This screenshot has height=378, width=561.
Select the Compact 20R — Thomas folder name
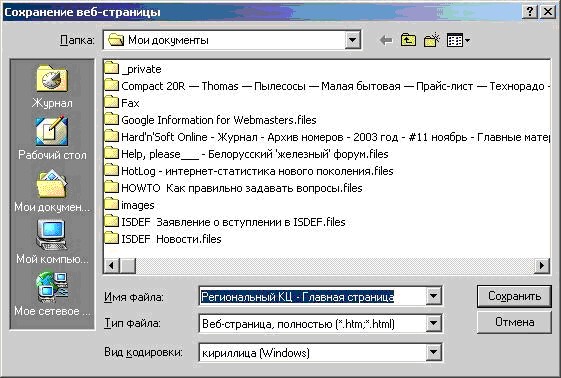[336, 86]
